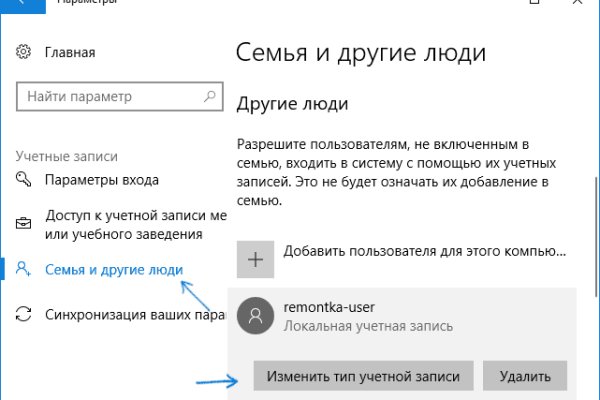This screenshot has width=600, height=400.
Task: Click the key icon for Параметры входа
Action: [x=25, y=180]
